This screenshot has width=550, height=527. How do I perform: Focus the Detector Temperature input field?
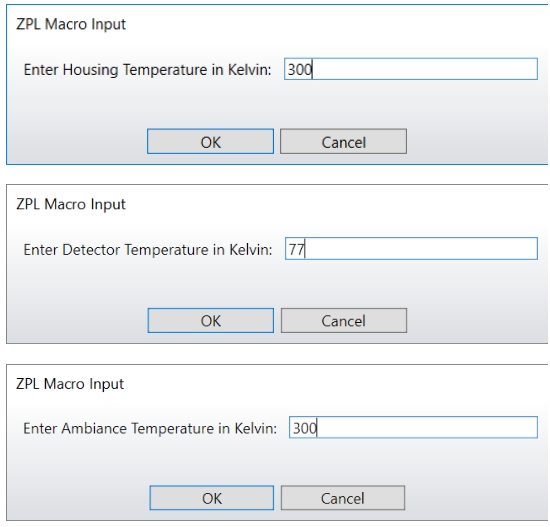pos(411,248)
